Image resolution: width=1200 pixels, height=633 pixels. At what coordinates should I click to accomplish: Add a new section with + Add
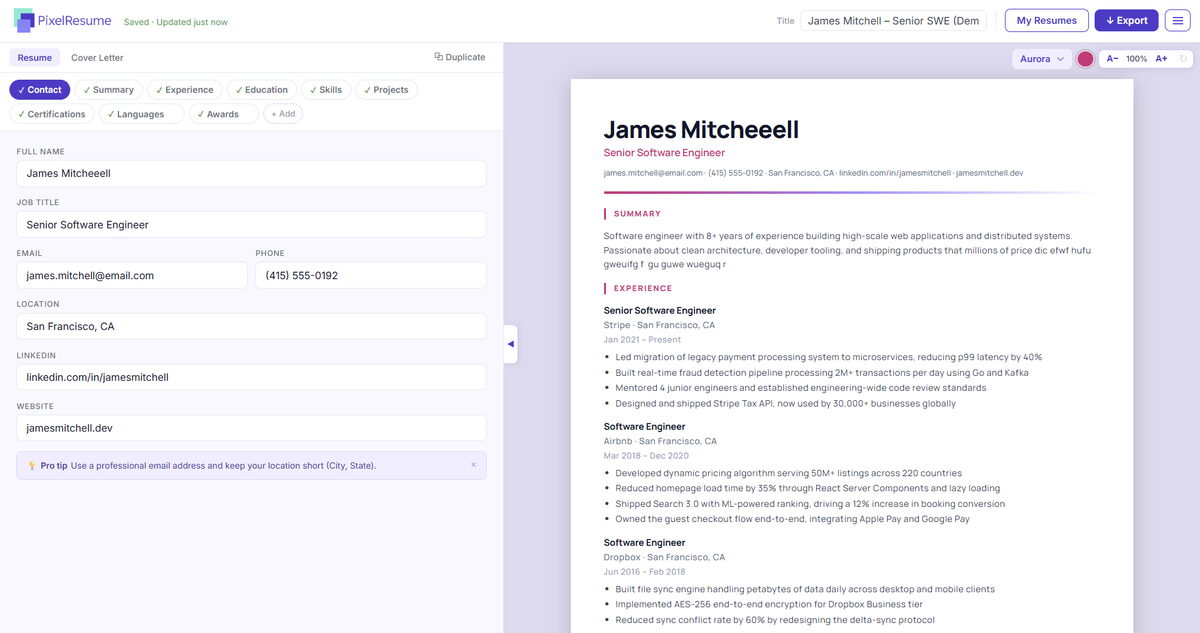(x=283, y=114)
